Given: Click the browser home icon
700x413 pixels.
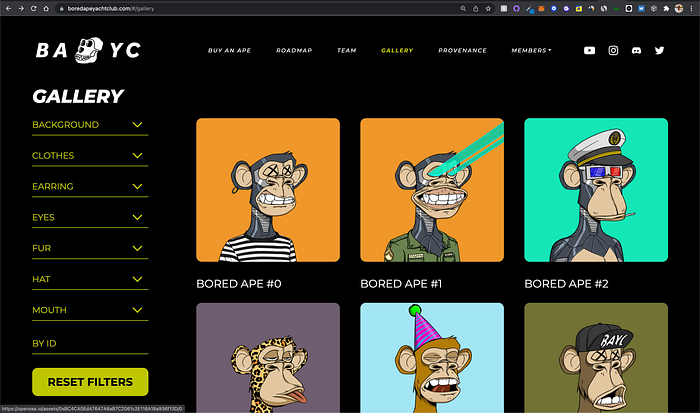Looking at the screenshot, I should pyautogui.click(x=46, y=8).
